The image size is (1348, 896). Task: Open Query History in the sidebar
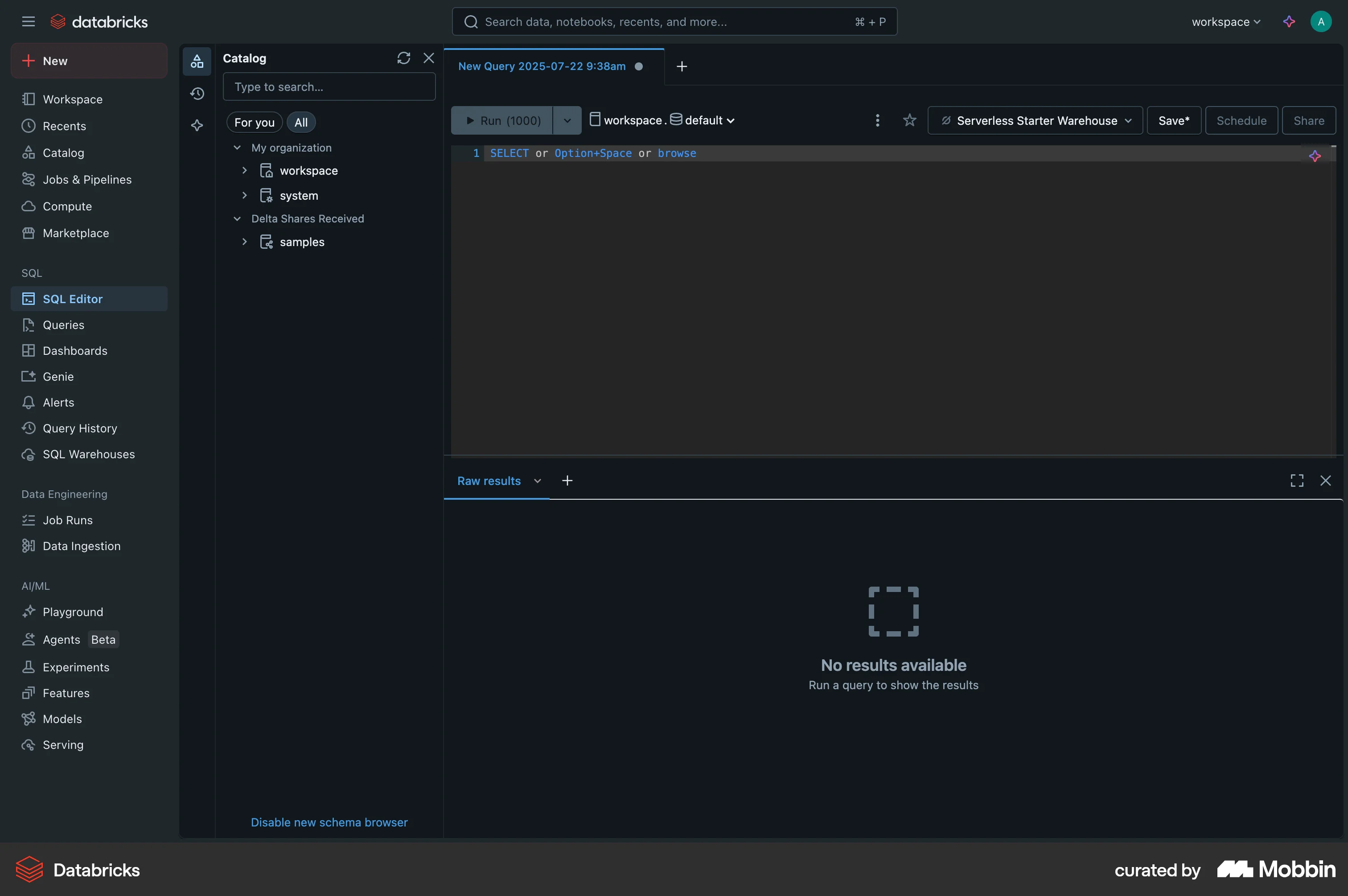point(89,428)
